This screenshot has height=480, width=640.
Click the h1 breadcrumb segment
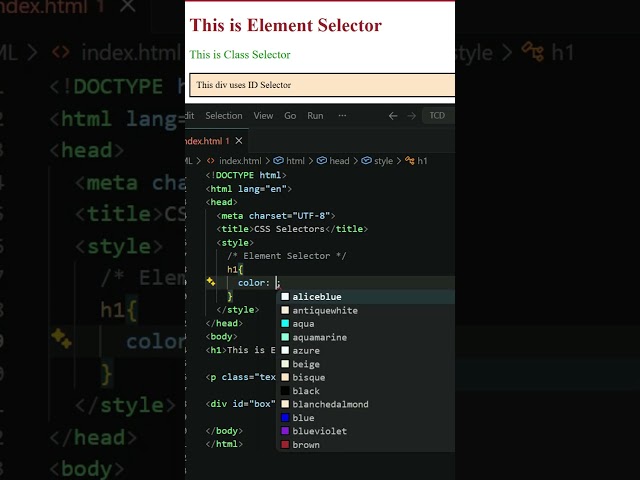click(x=416, y=161)
